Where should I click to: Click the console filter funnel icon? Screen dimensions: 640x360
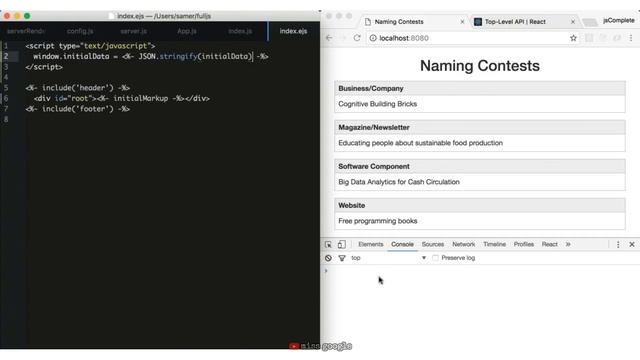(x=342, y=258)
